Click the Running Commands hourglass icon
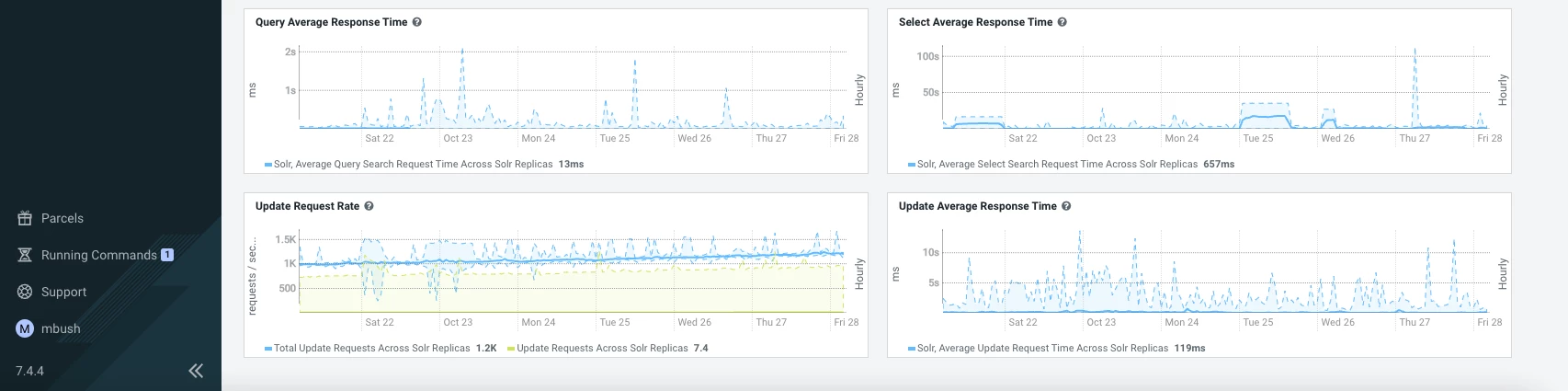Screen dimensions: 1568x391 pyautogui.click(x=25, y=255)
